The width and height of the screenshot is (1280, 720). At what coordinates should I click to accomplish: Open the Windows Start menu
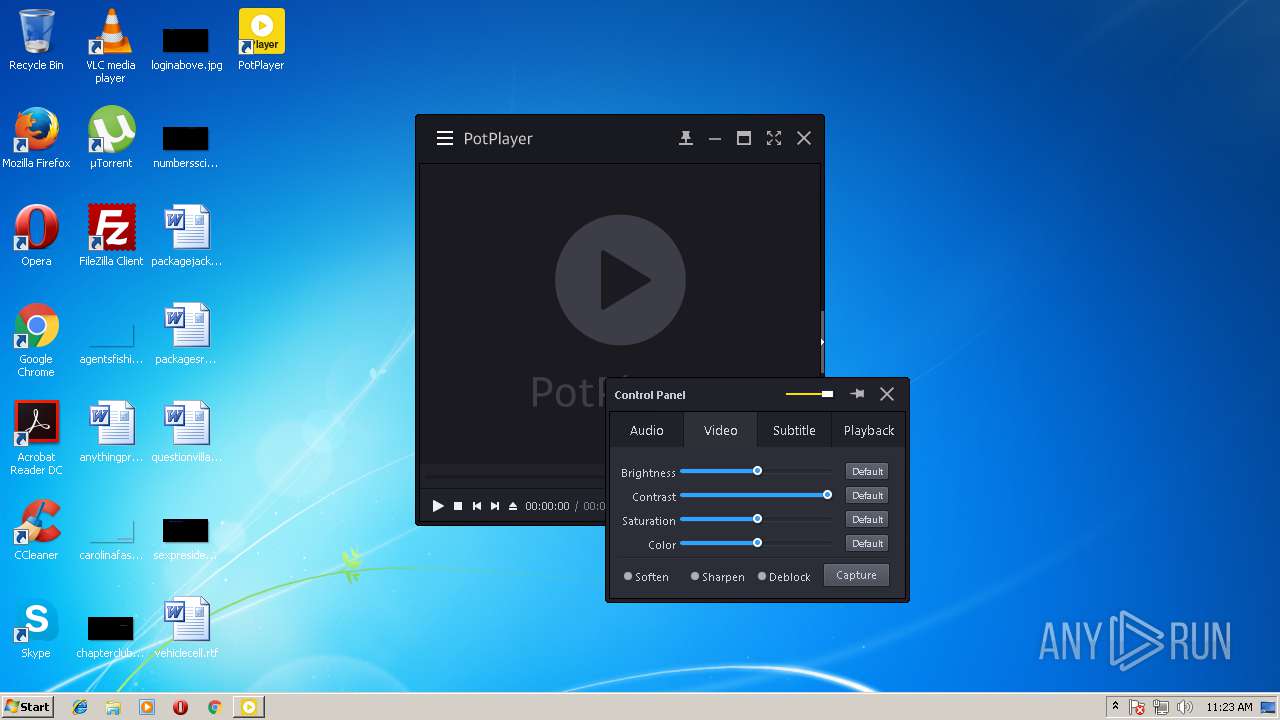tap(27, 707)
